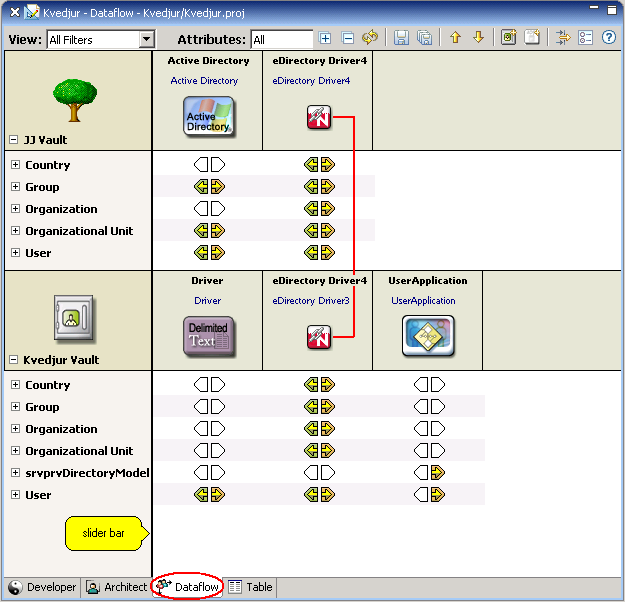Click the editor tab icon in the title bar
The width and height of the screenshot is (625, 602).
pos(31,12)
